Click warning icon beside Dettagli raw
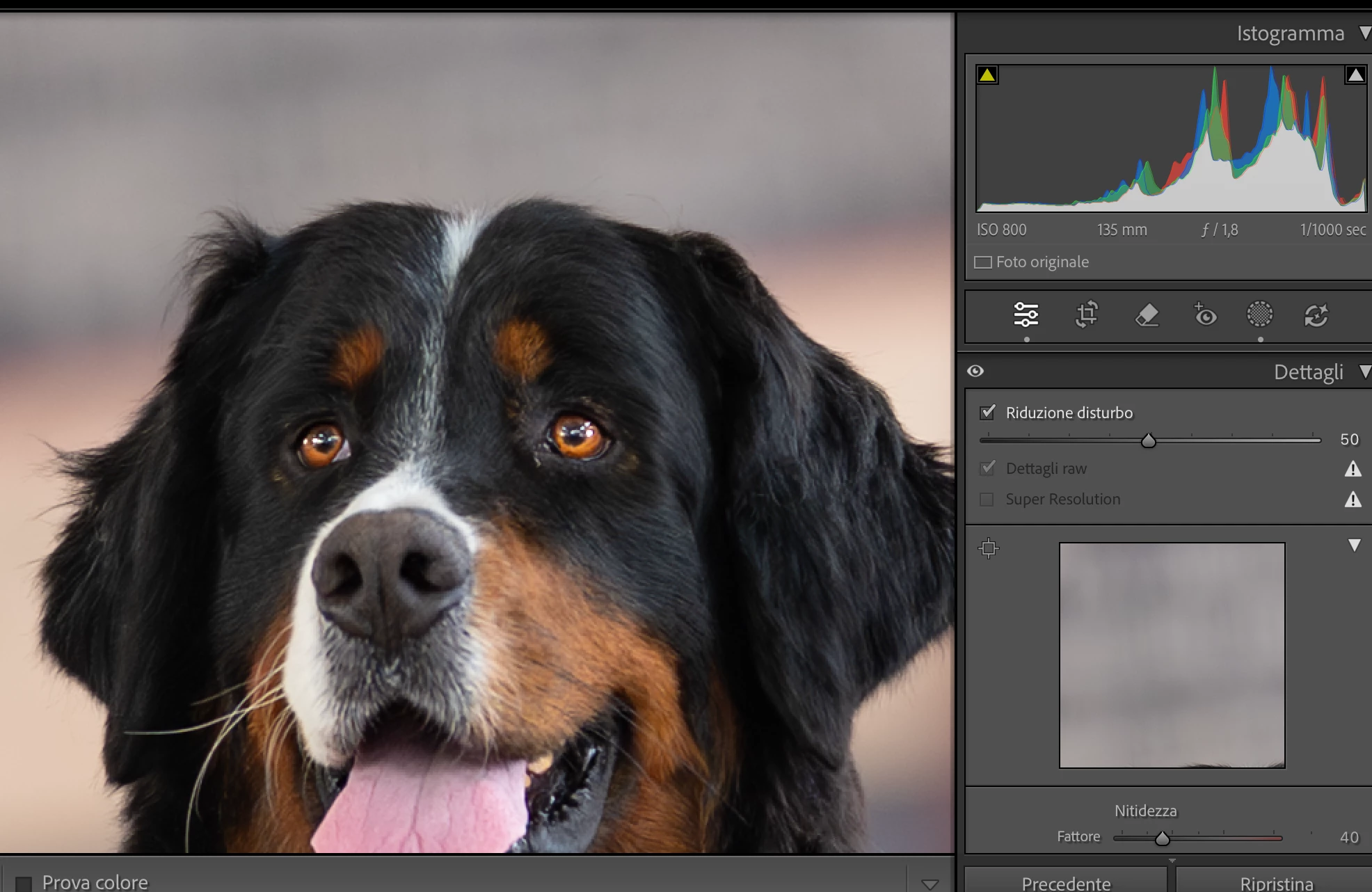The width and height of the screenshot is (1372, 892). pos(1353,469)
